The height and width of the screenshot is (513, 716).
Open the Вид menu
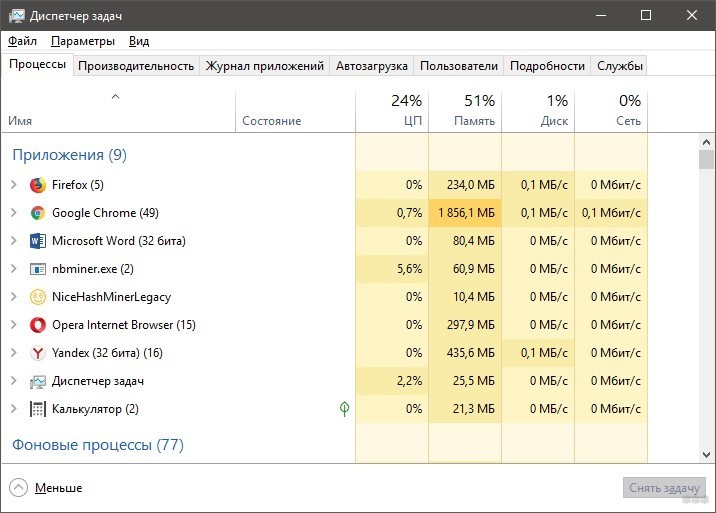click(139, 41)
